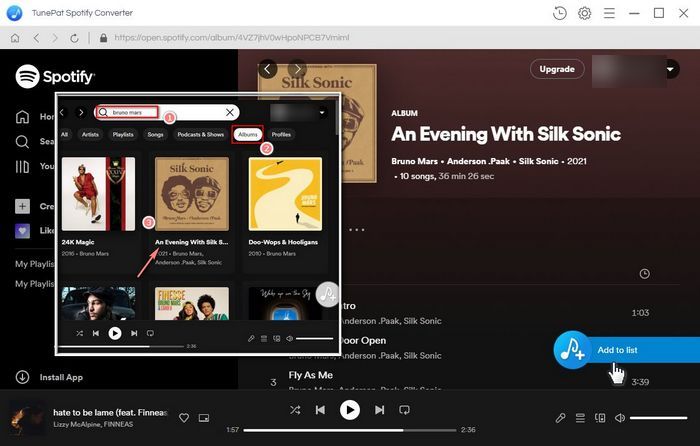
Task: Click the Spotify URL address field
Action: (232, 38)
